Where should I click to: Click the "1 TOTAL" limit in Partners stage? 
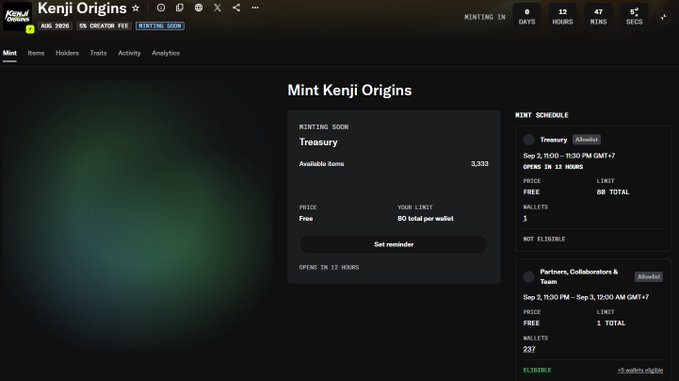(x=611, y=323)
